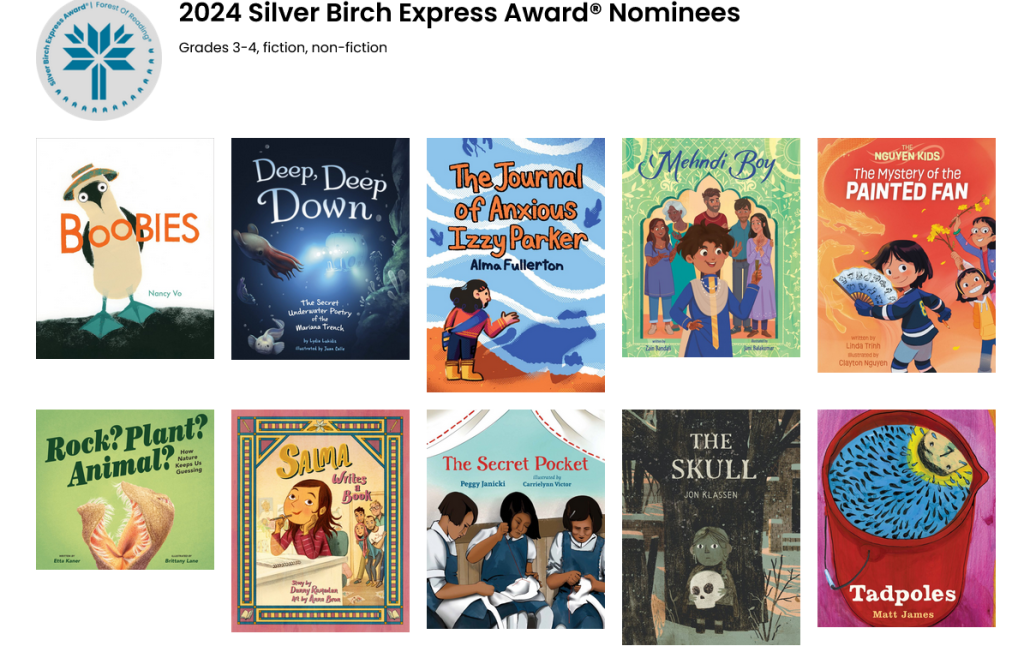Click the Grades 3-4, fiction, non-fiction subtitle
1024x652 pixels.
(283, 48)
